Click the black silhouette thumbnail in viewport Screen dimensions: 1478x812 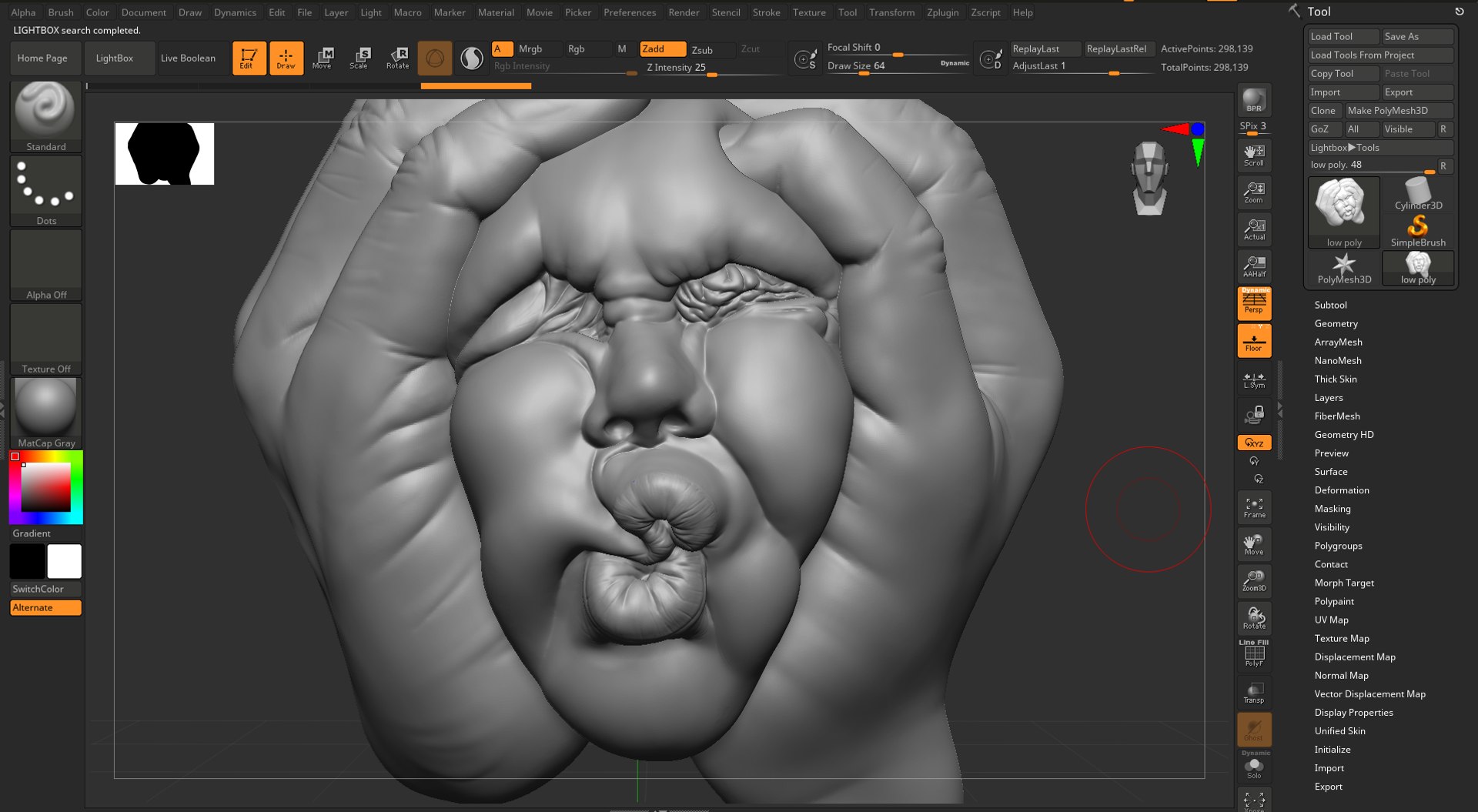[165, 154]
